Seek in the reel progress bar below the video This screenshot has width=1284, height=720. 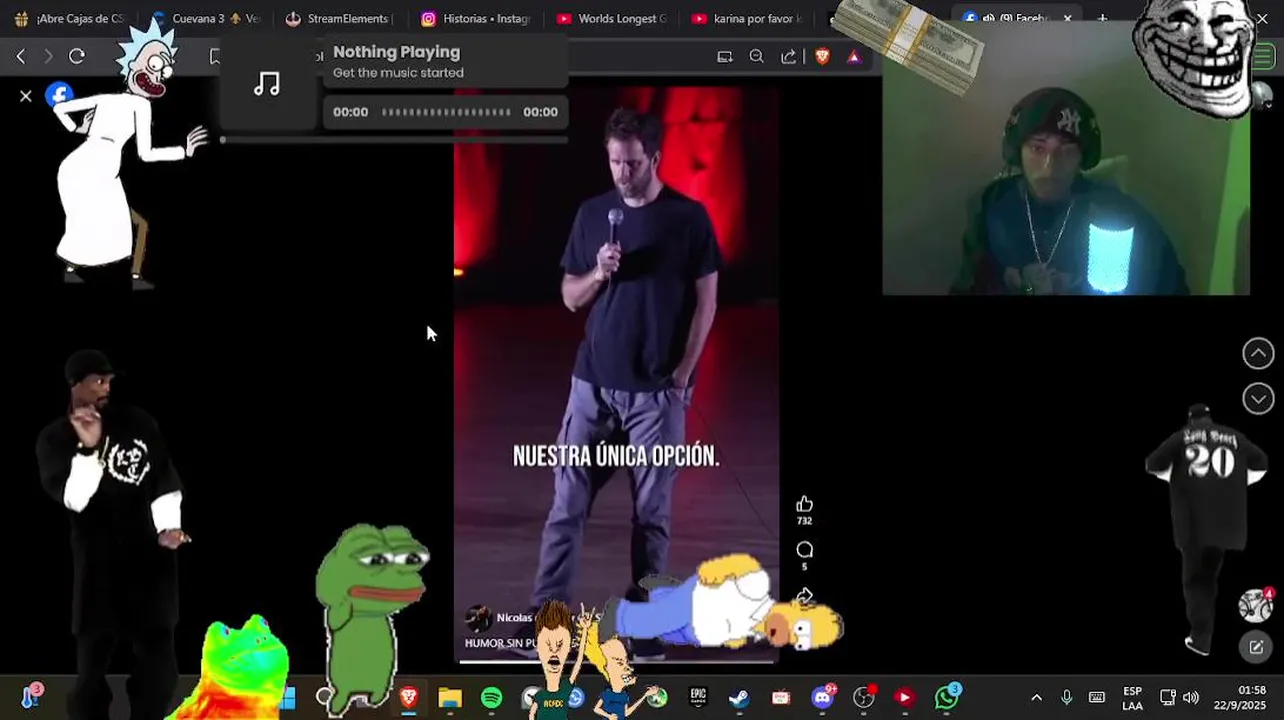(x=616, y=661)
